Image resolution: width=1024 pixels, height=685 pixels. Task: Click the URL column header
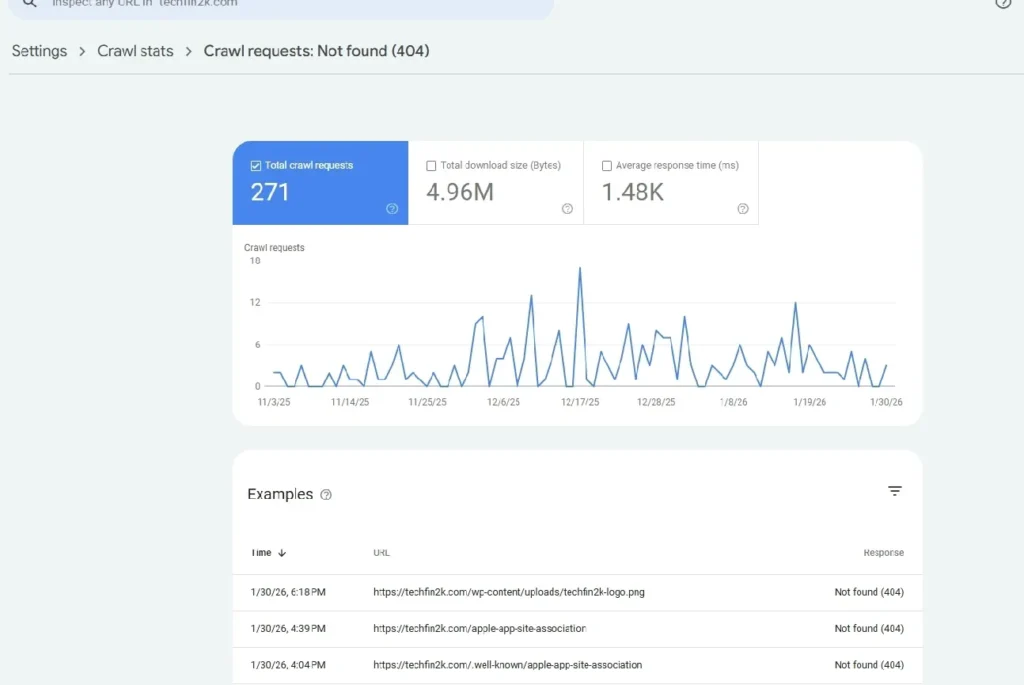point(381,552)
